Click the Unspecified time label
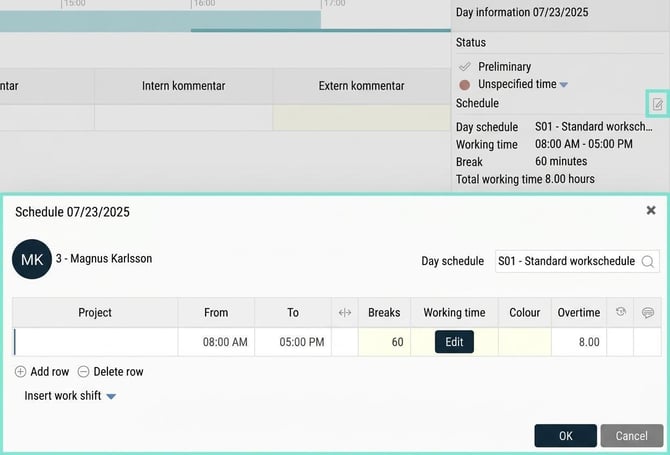This screenshot has width=670, height=455. [517, 84]
